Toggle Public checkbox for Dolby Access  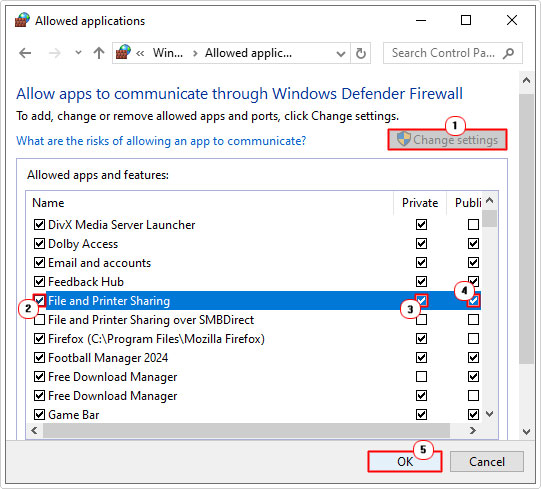coord(473,244)
